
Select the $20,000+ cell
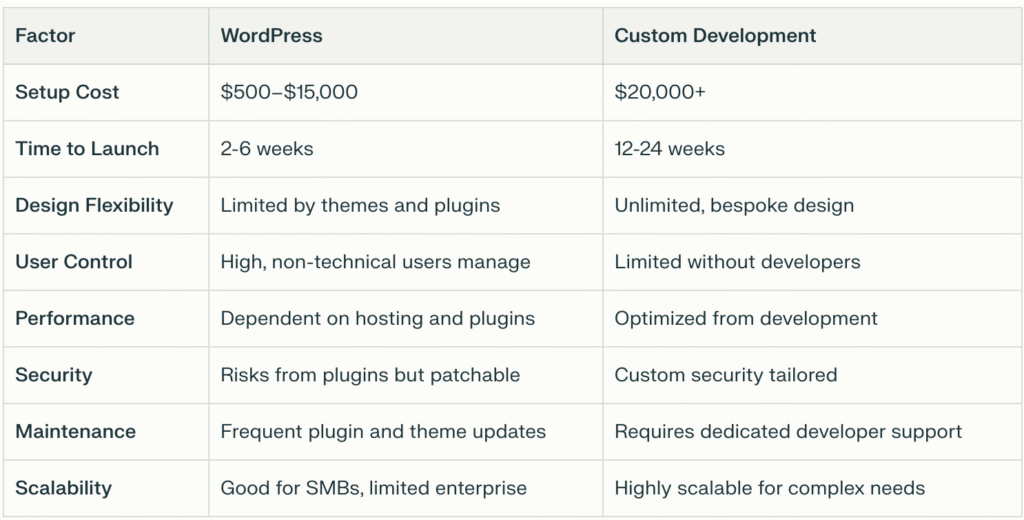(659, 92)
